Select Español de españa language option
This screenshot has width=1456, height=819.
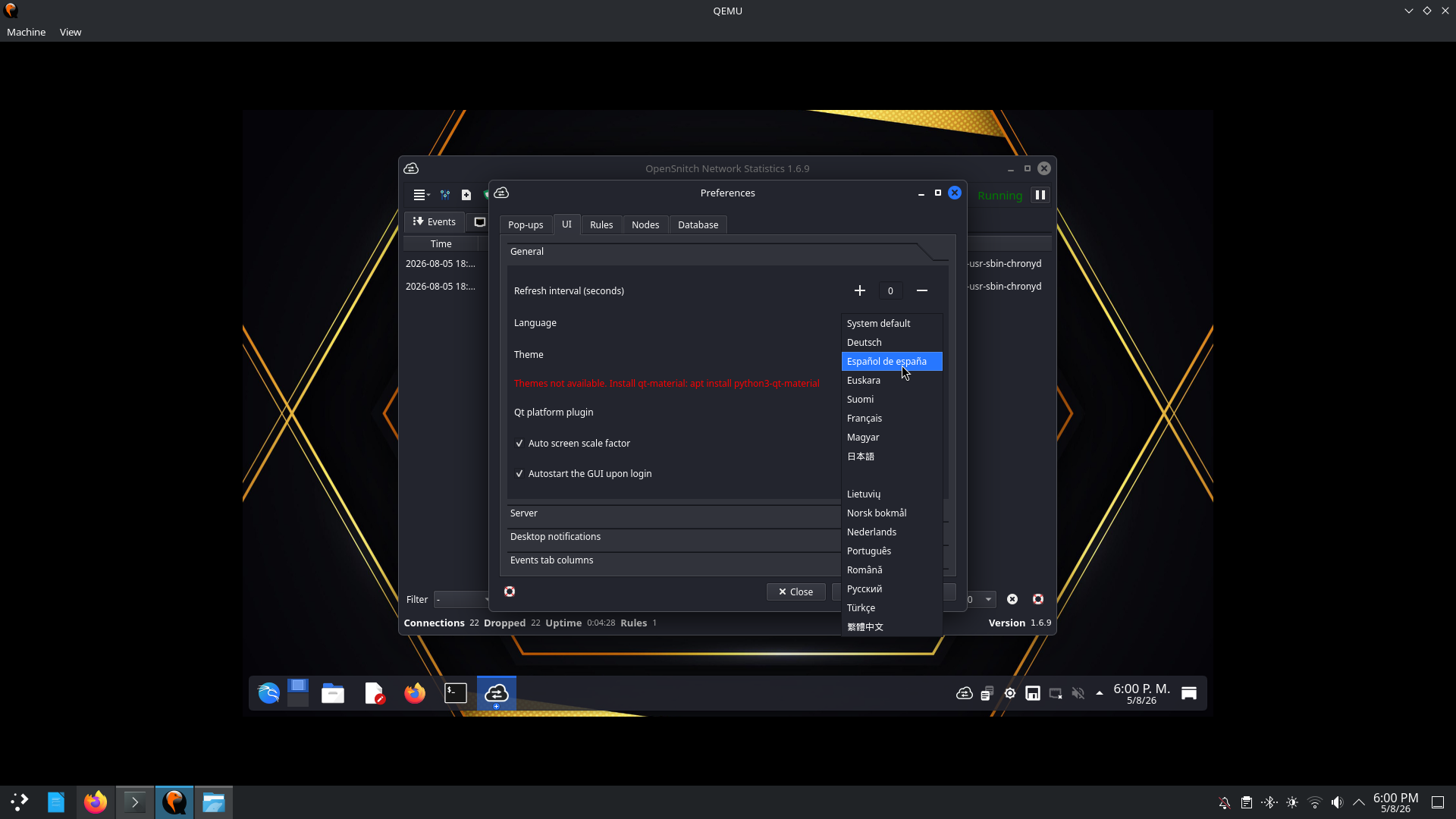coord(892,362)
